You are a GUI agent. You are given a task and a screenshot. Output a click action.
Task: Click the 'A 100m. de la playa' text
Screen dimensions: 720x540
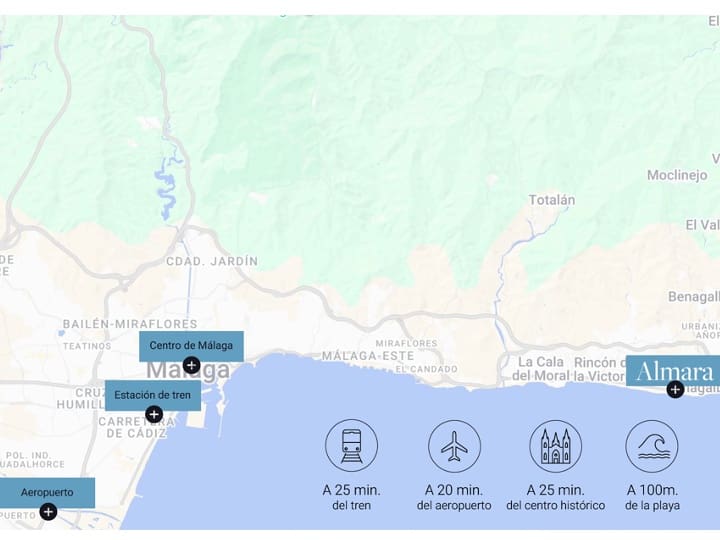pos(652,497)
